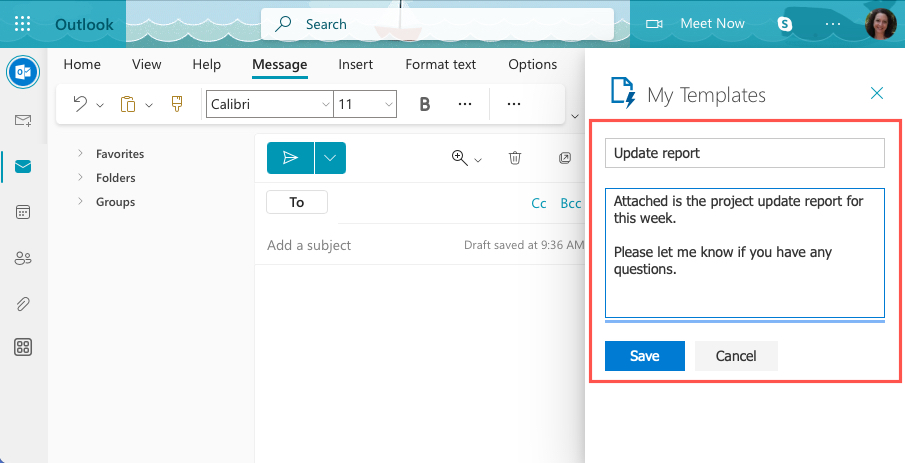Save the Update report template
905x463 pixels.
coord(645,356)
